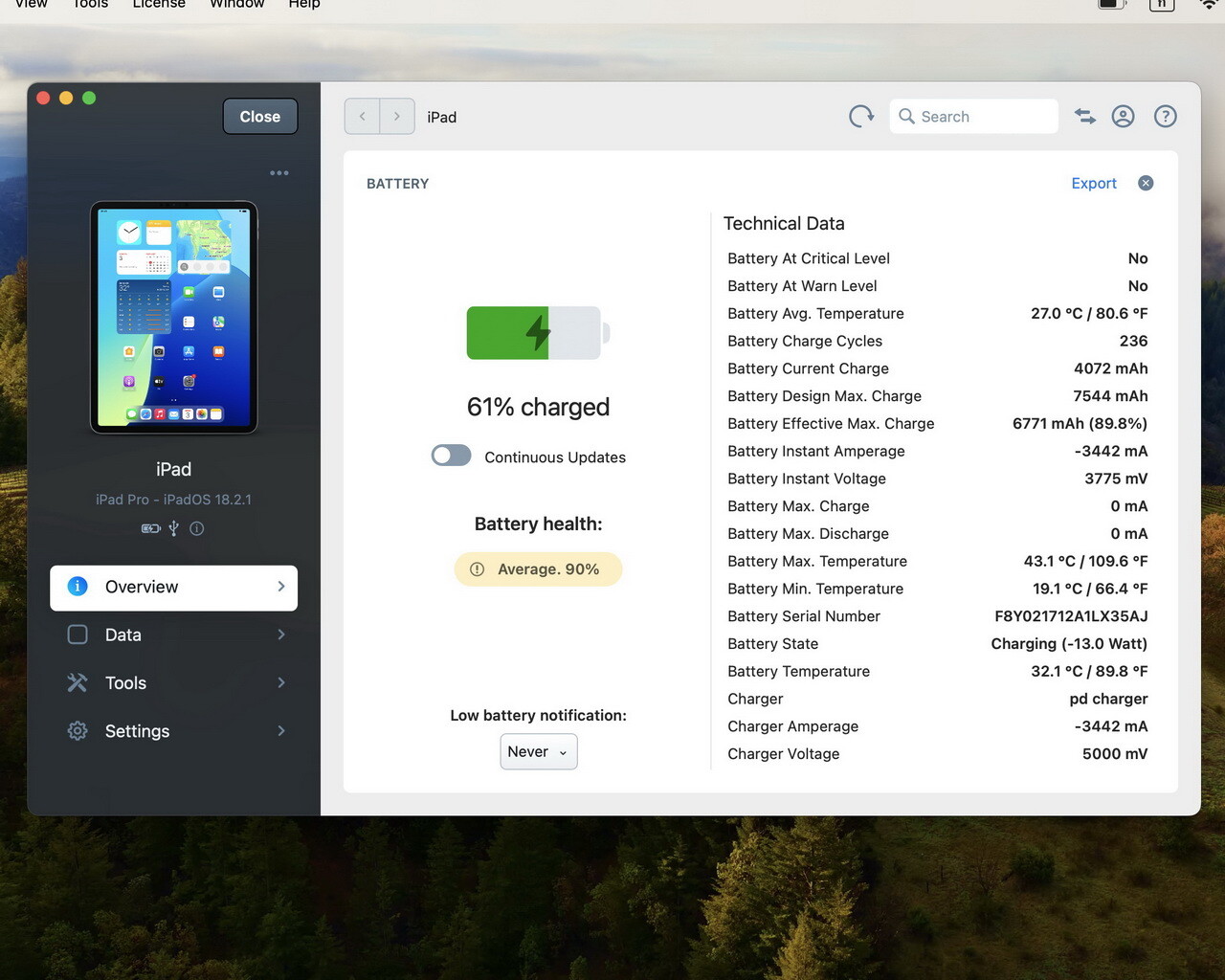Click the Battery Current Charge 4072 mAh value
Screen dimensions: 1225x980
click(1111, 368)
